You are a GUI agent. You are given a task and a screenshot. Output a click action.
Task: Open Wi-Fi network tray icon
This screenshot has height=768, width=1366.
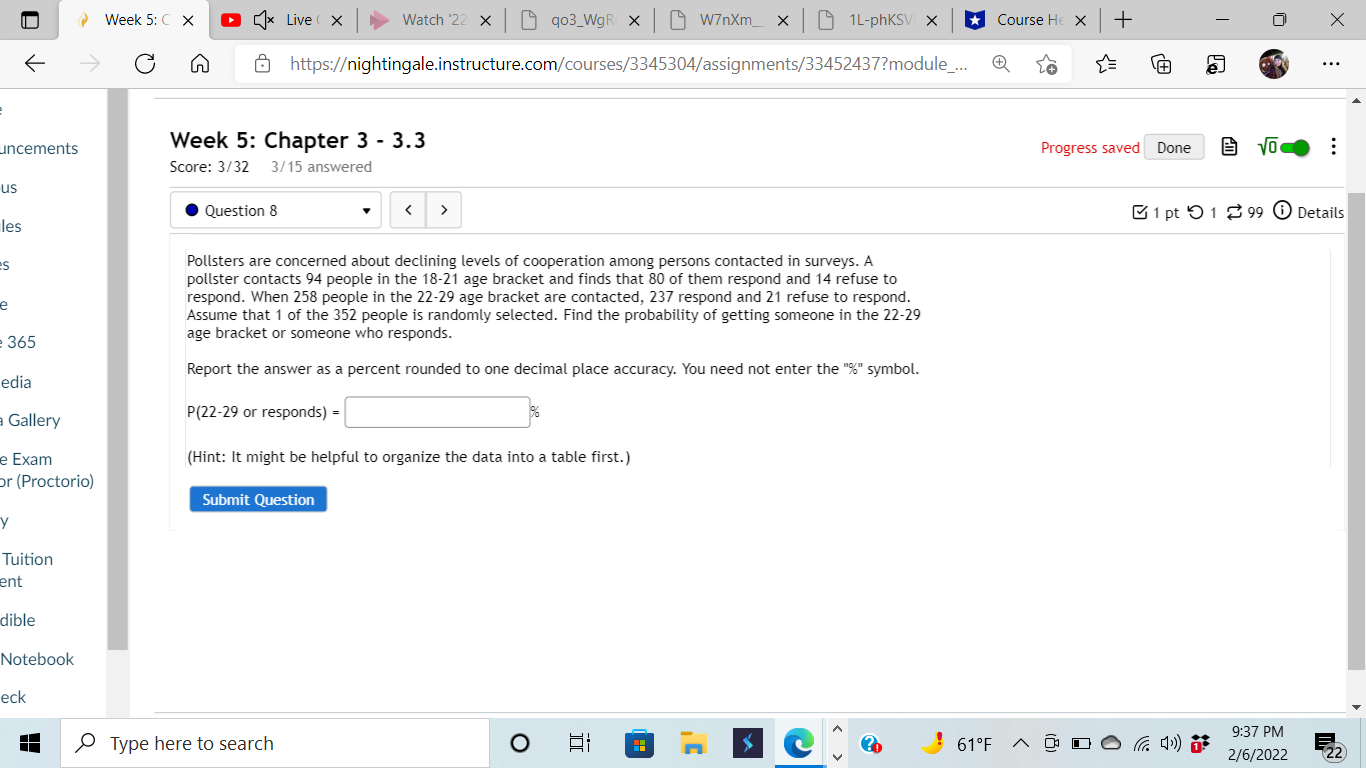point(1141,744)
